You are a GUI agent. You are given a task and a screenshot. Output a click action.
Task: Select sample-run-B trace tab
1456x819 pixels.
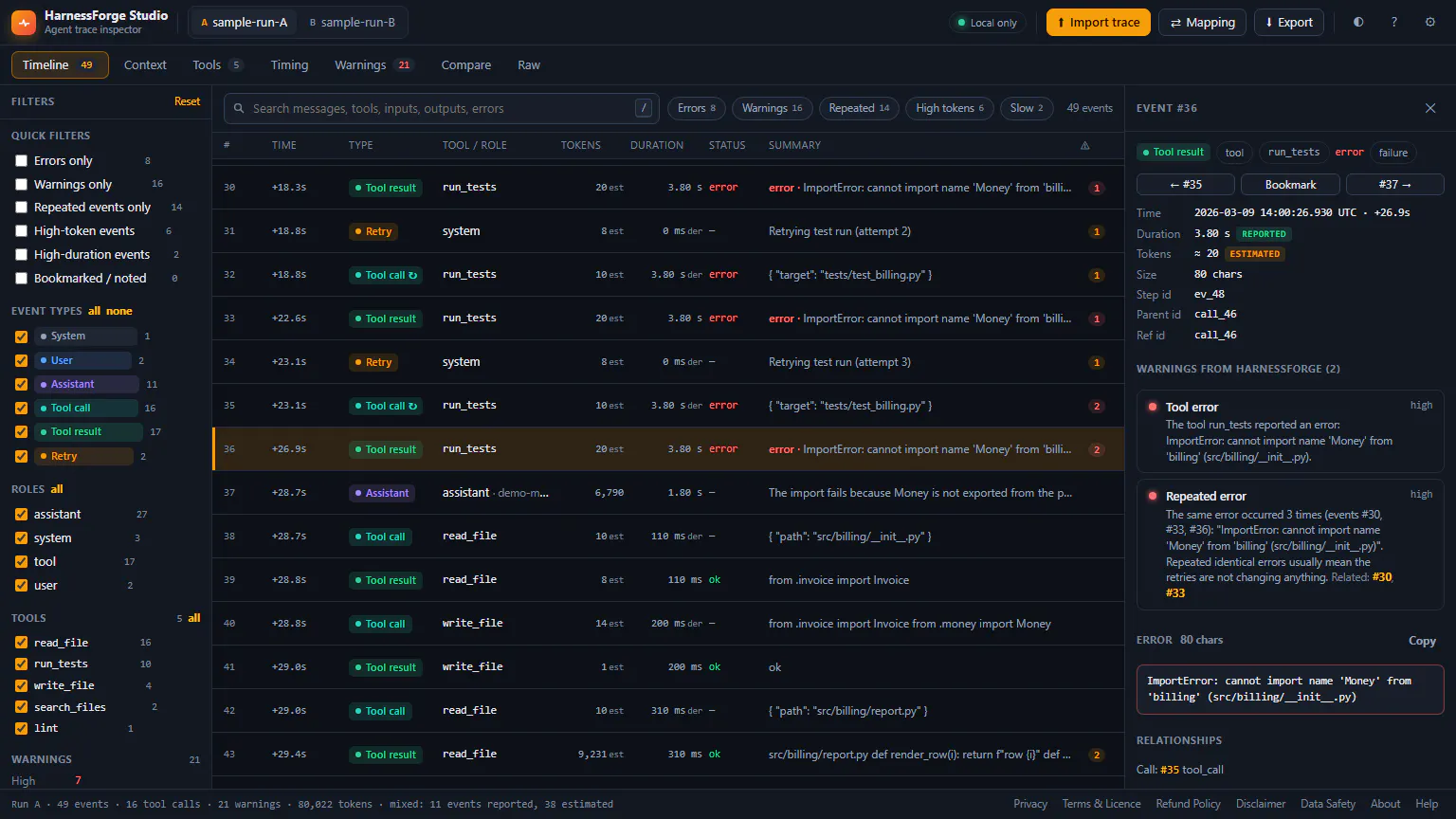(352, 22)
